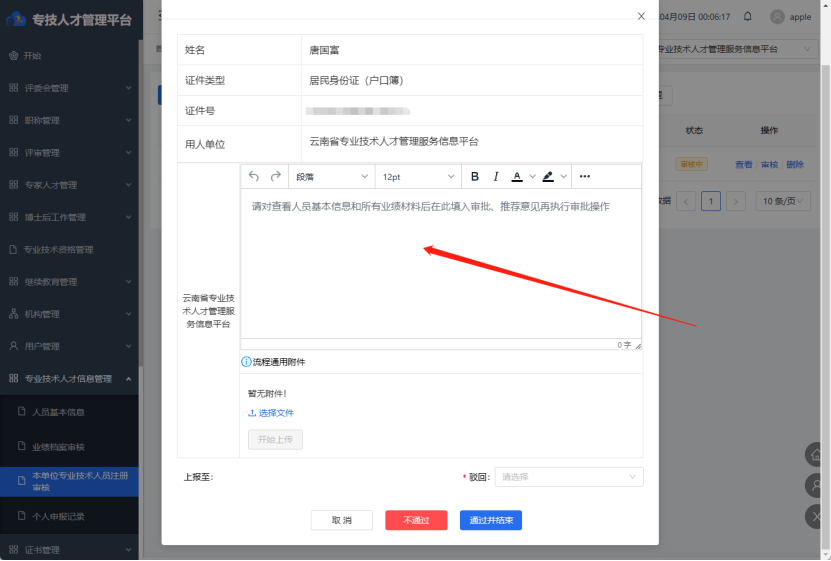Click the 取消 cancel button
The image size is (831, 561).
[x=342, y=520]
